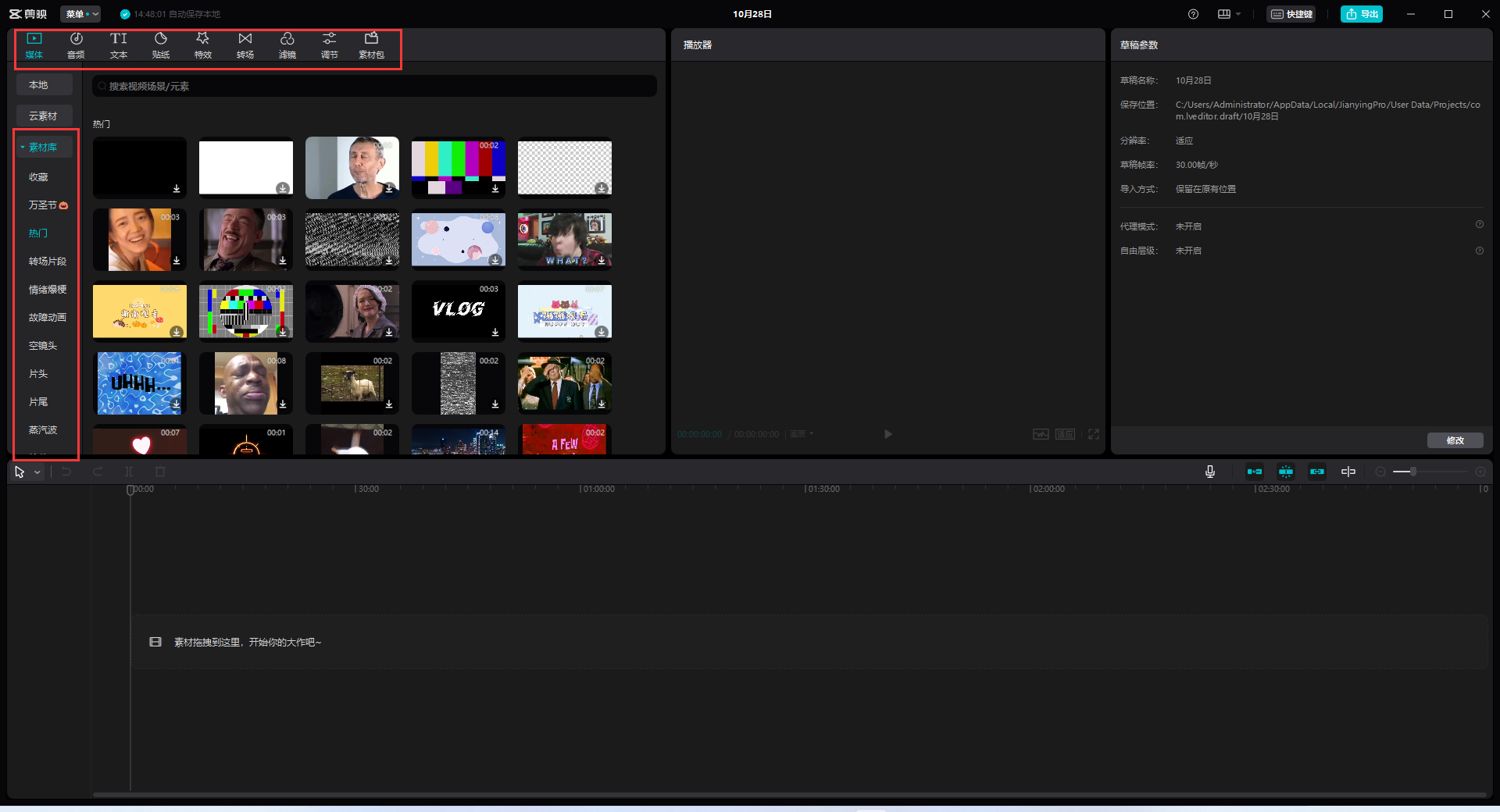Select the 情绪爆梗 category
The width and height of the screenshot is (1500, 812).
[x=48, y=290]
